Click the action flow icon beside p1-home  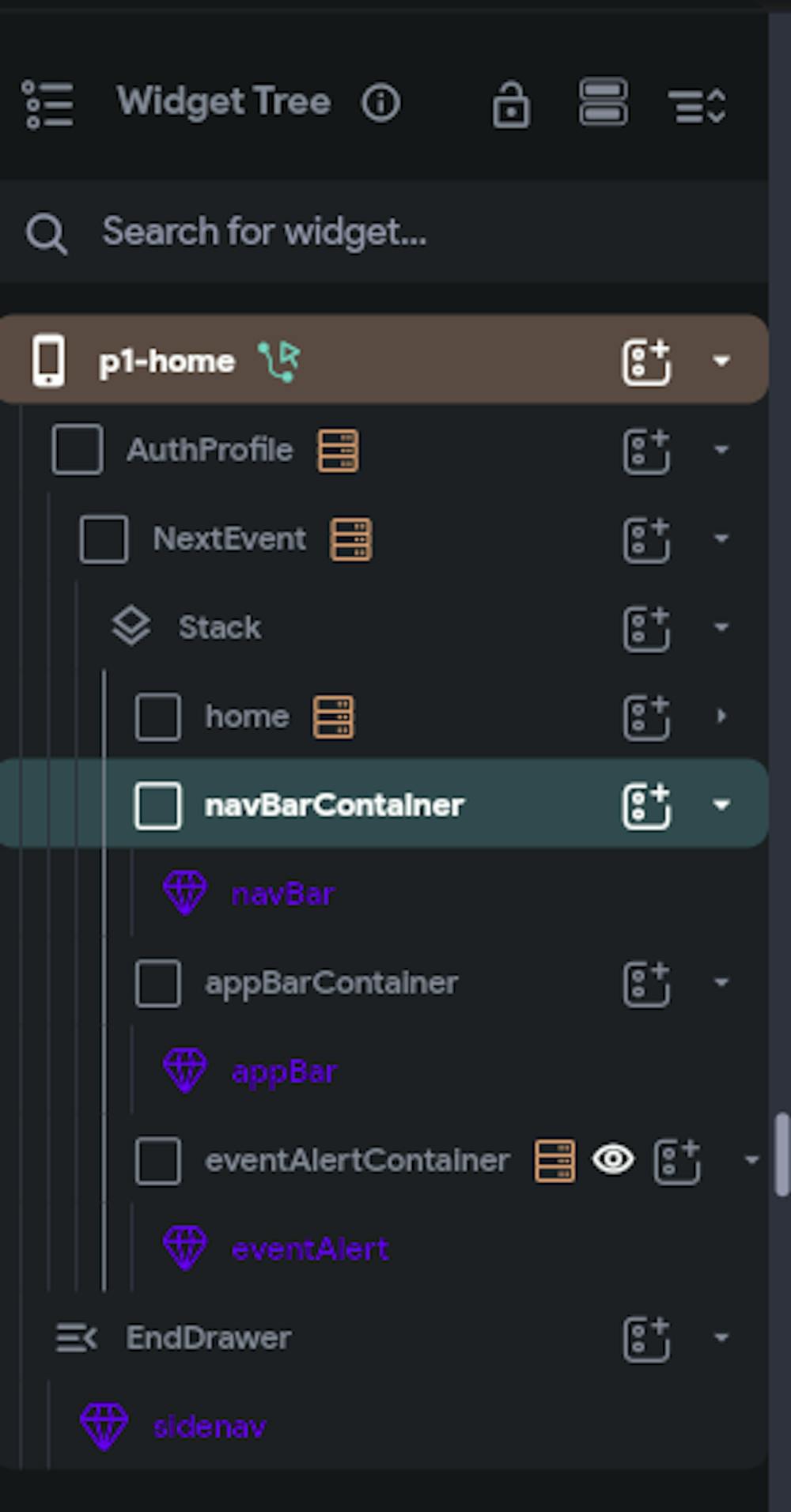pyautogui.click(x=279, y=361)
